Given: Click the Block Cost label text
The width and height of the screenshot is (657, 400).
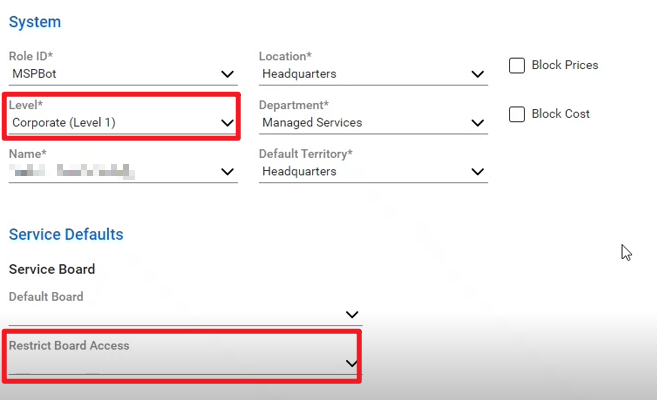Looking at the screenshot, I should 561,114.
